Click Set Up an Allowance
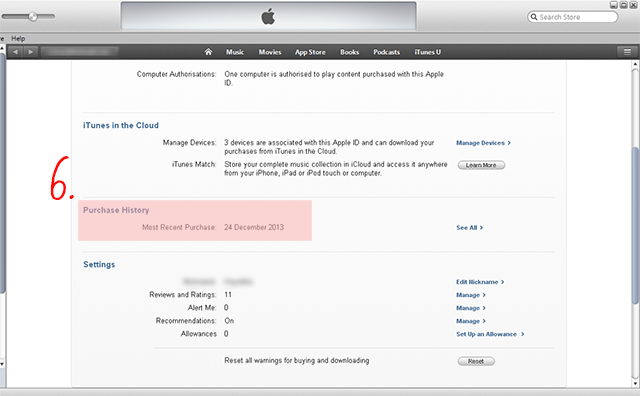 tap(490, 334)
